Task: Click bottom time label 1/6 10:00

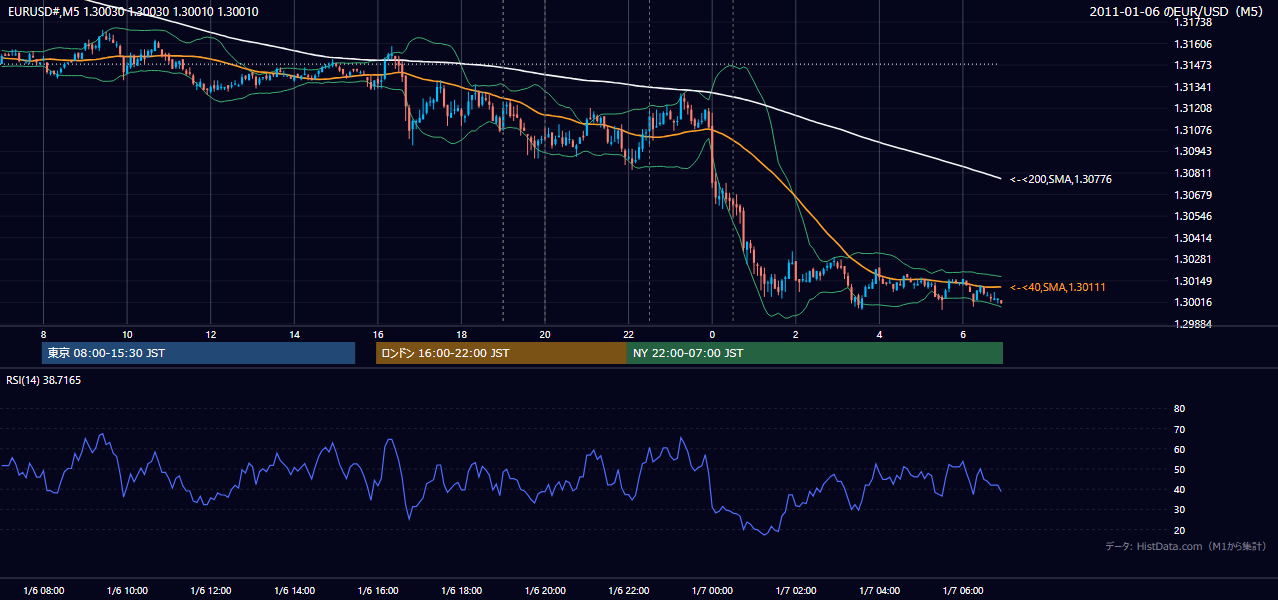Action: [x=127, y=591]
